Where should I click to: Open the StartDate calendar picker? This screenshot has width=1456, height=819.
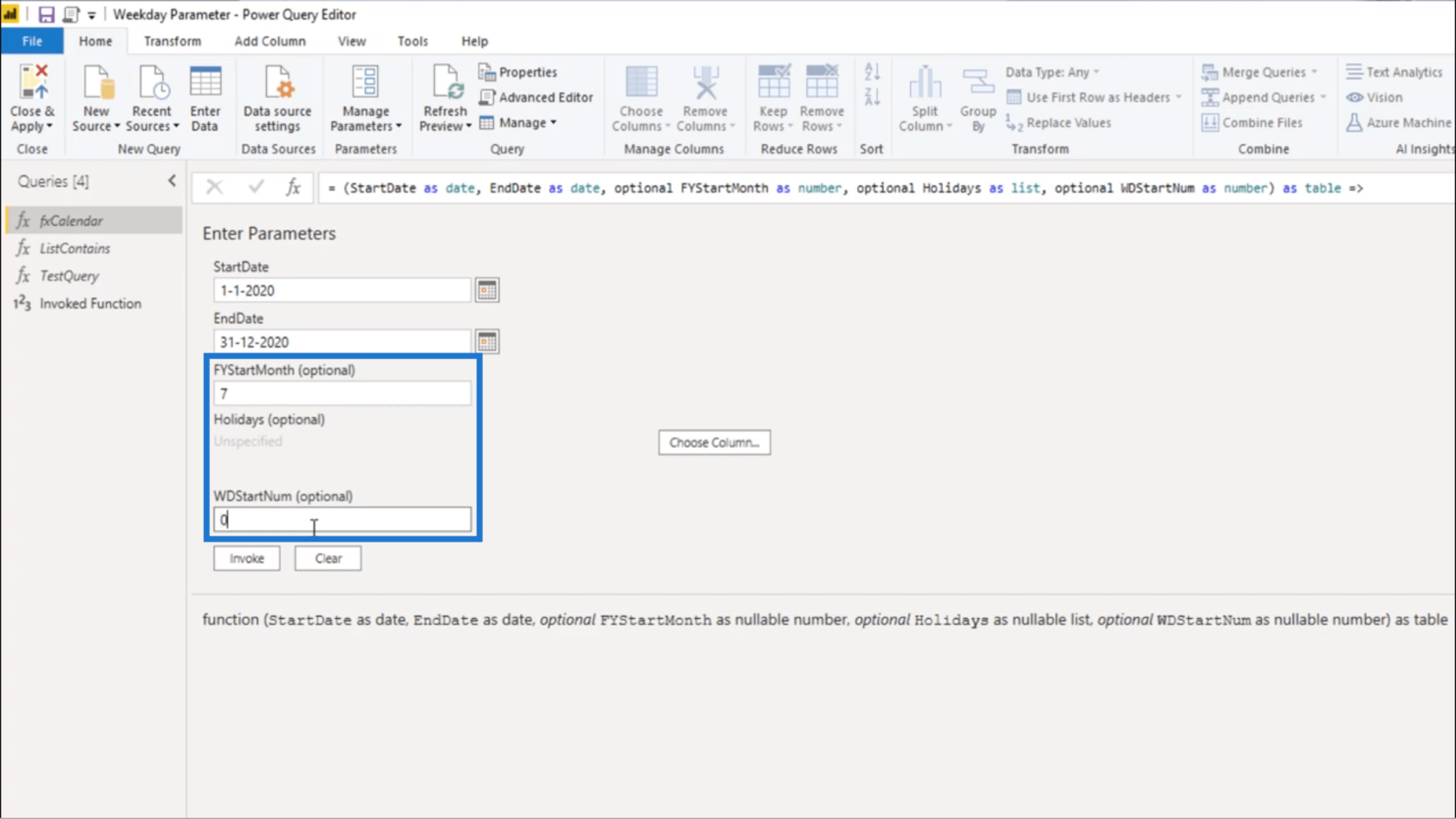tap(487, 290)
